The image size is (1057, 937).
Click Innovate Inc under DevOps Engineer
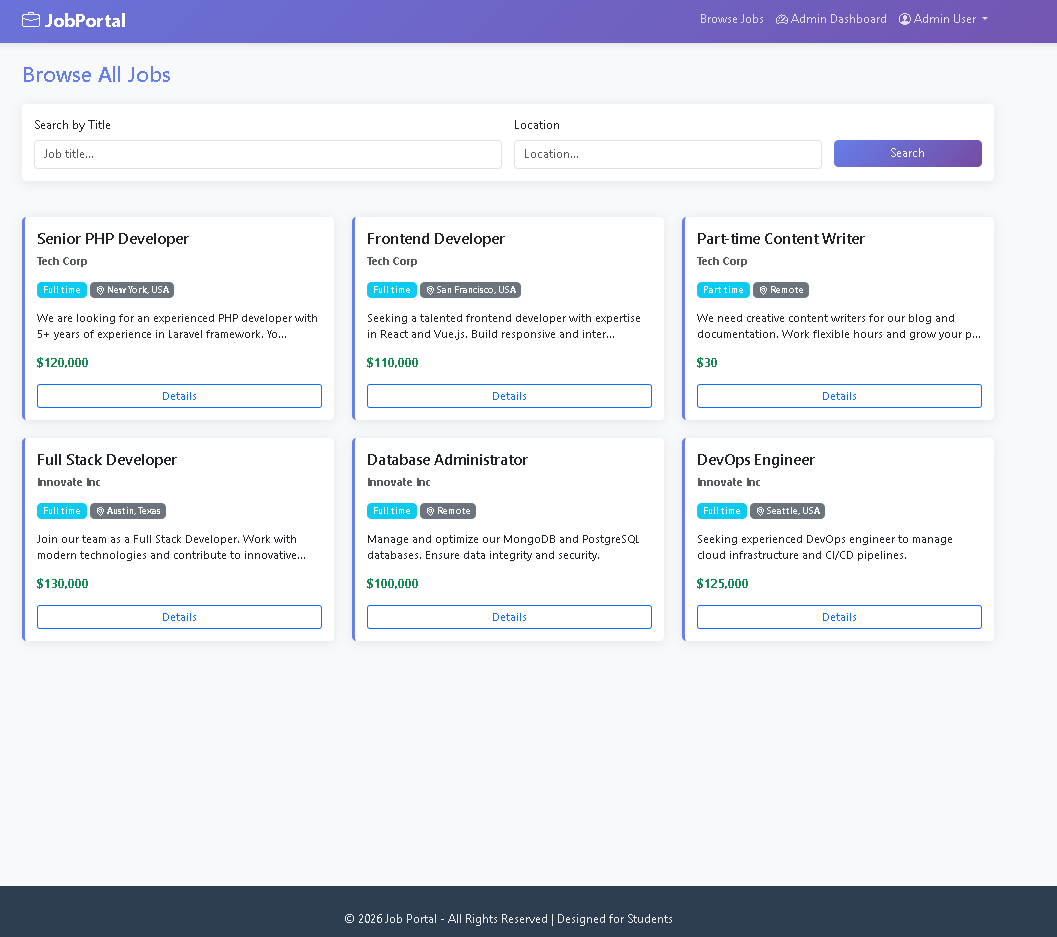point(729,483)
